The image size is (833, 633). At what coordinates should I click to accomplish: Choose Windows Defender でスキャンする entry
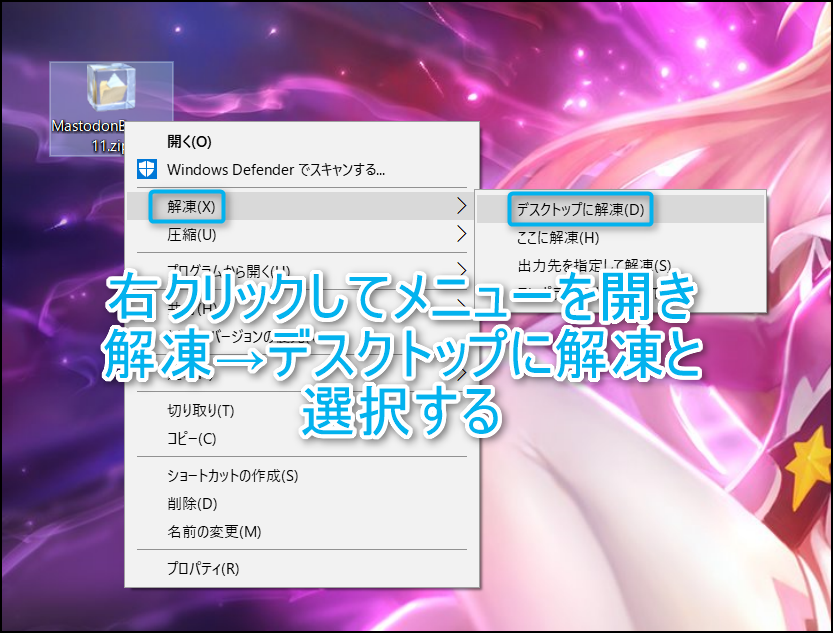coord(276,169)
